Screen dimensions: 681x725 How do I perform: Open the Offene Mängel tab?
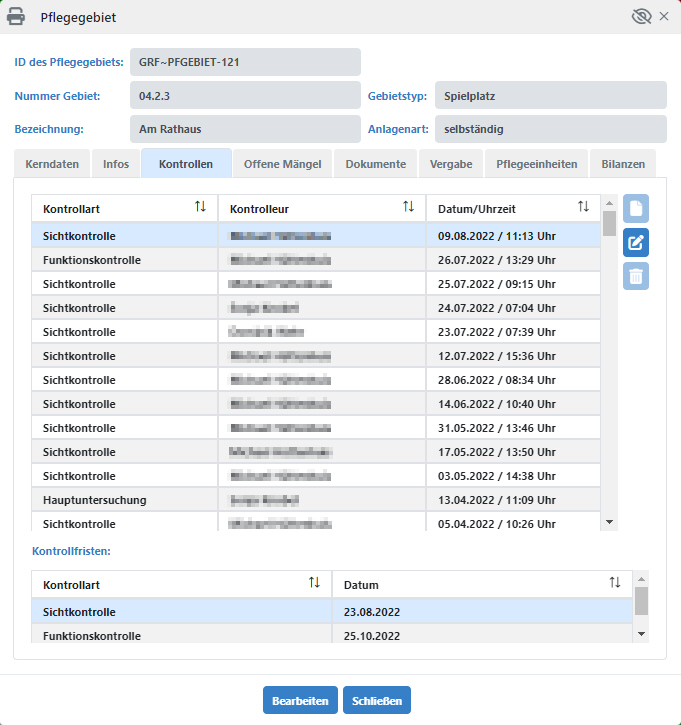282,164
